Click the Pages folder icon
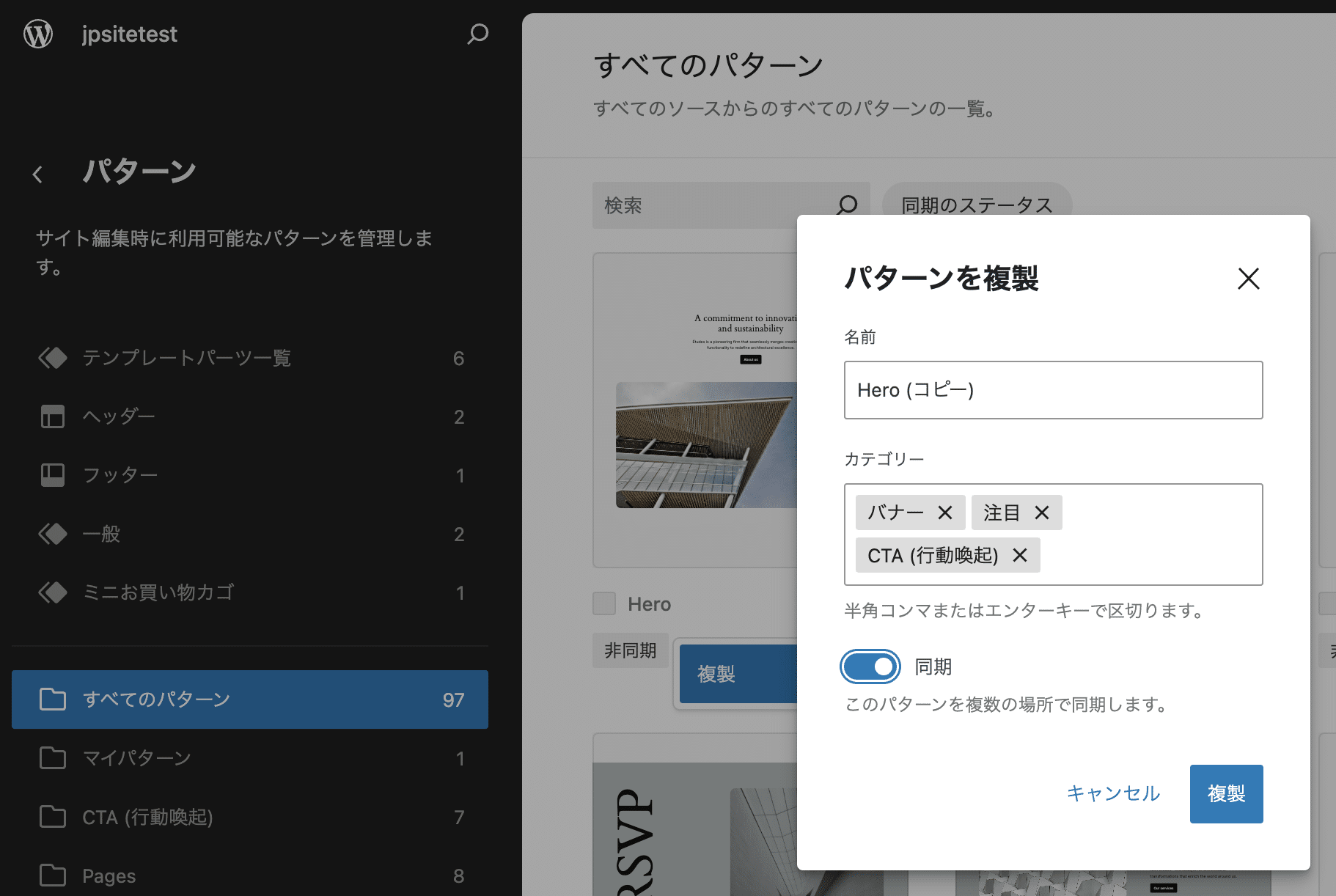 pyautogui.click(x=52, y=875)
